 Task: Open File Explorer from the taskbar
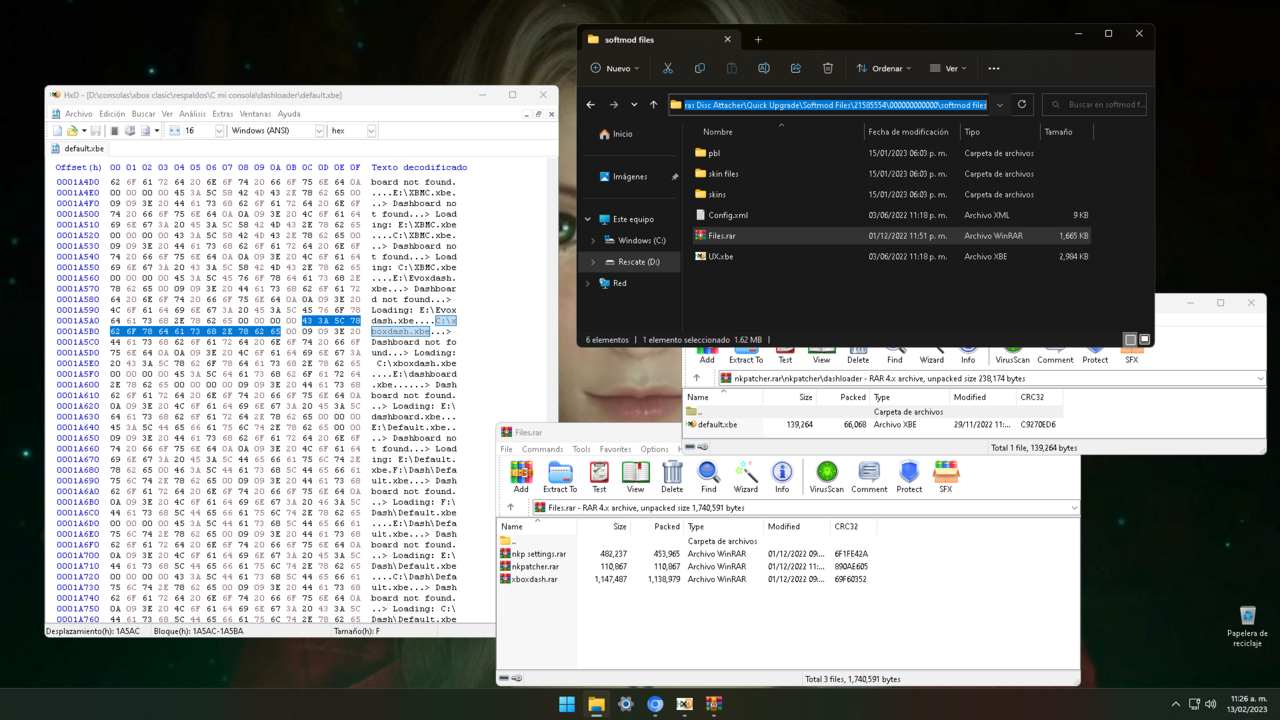tap(596, 704)
